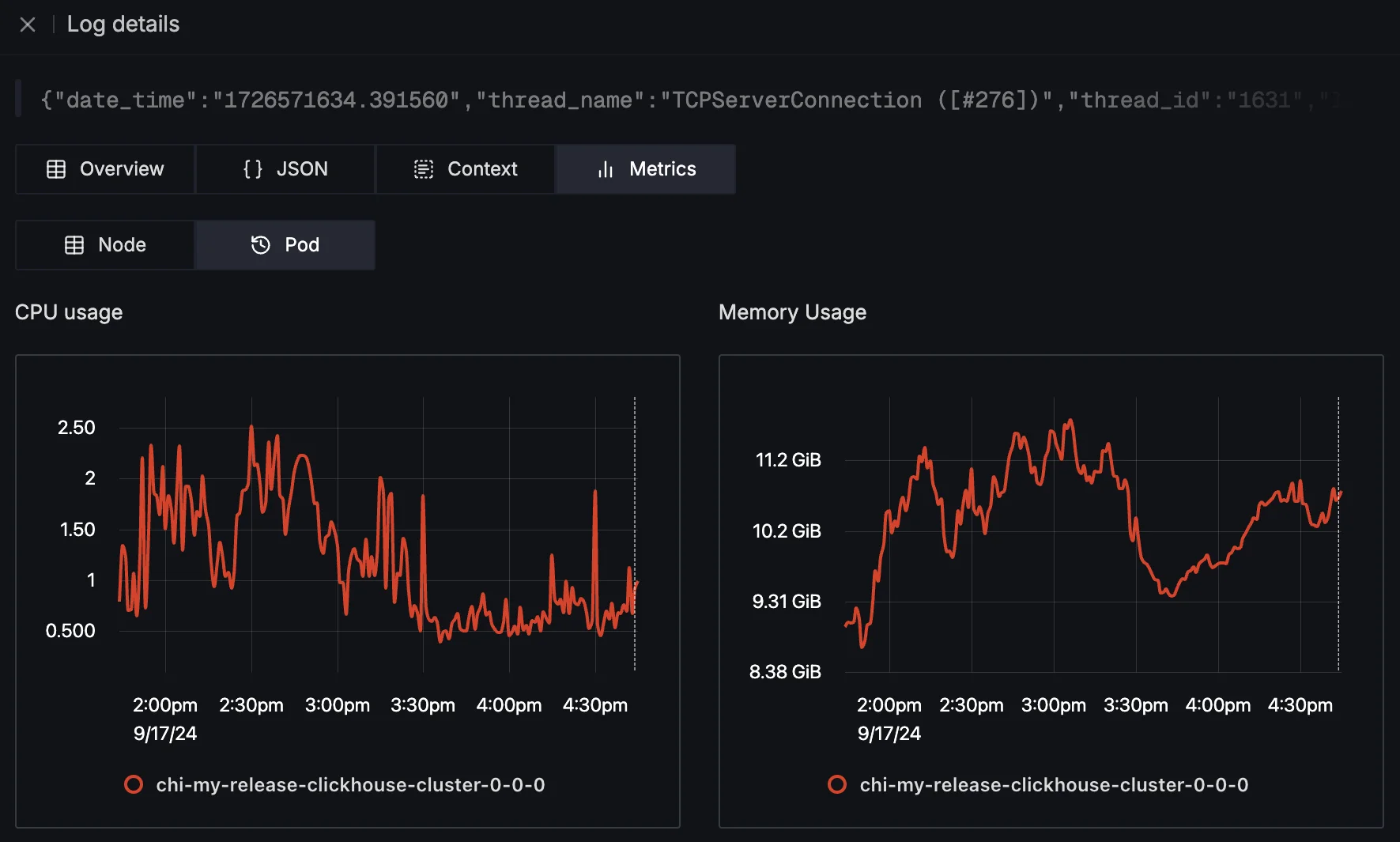Click the CPU usage heading
Screen dimensions: 1400x842
[69, 312]
